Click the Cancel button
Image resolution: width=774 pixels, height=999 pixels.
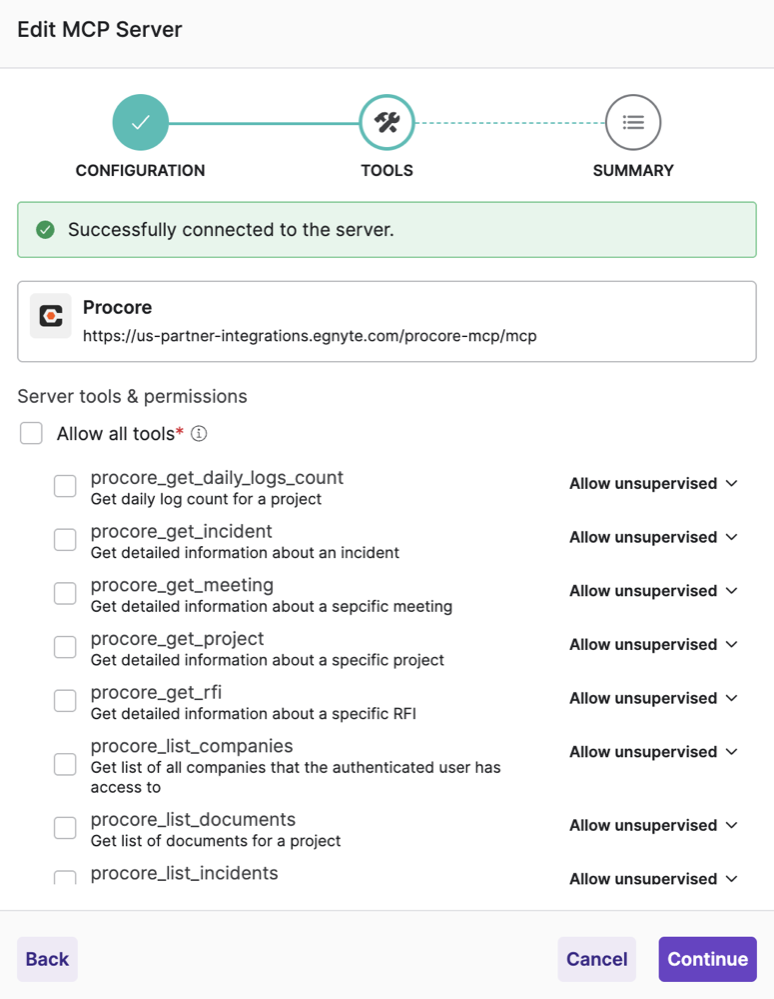(596, 959)
